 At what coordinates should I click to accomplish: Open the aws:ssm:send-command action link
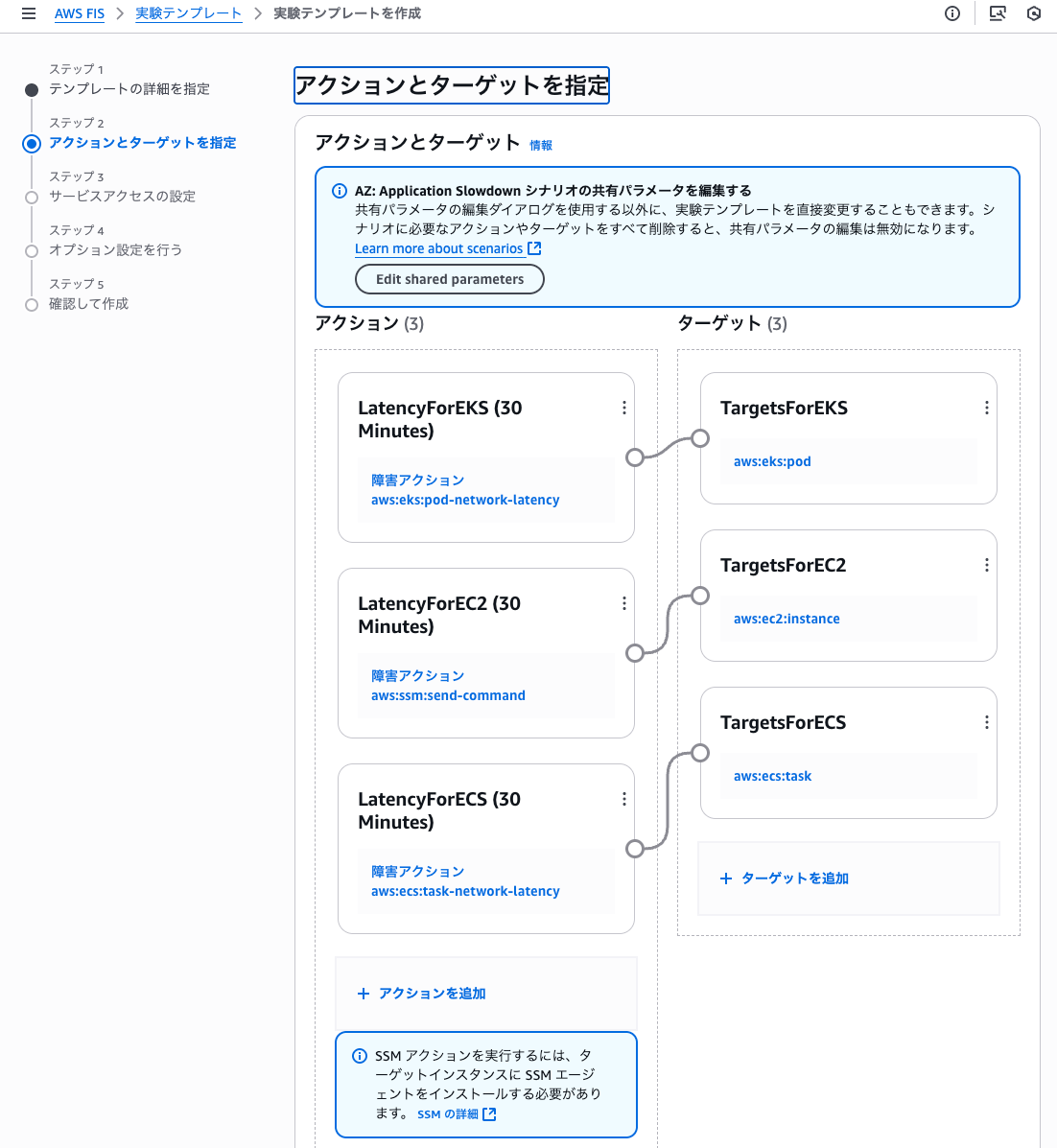[448, 695]
